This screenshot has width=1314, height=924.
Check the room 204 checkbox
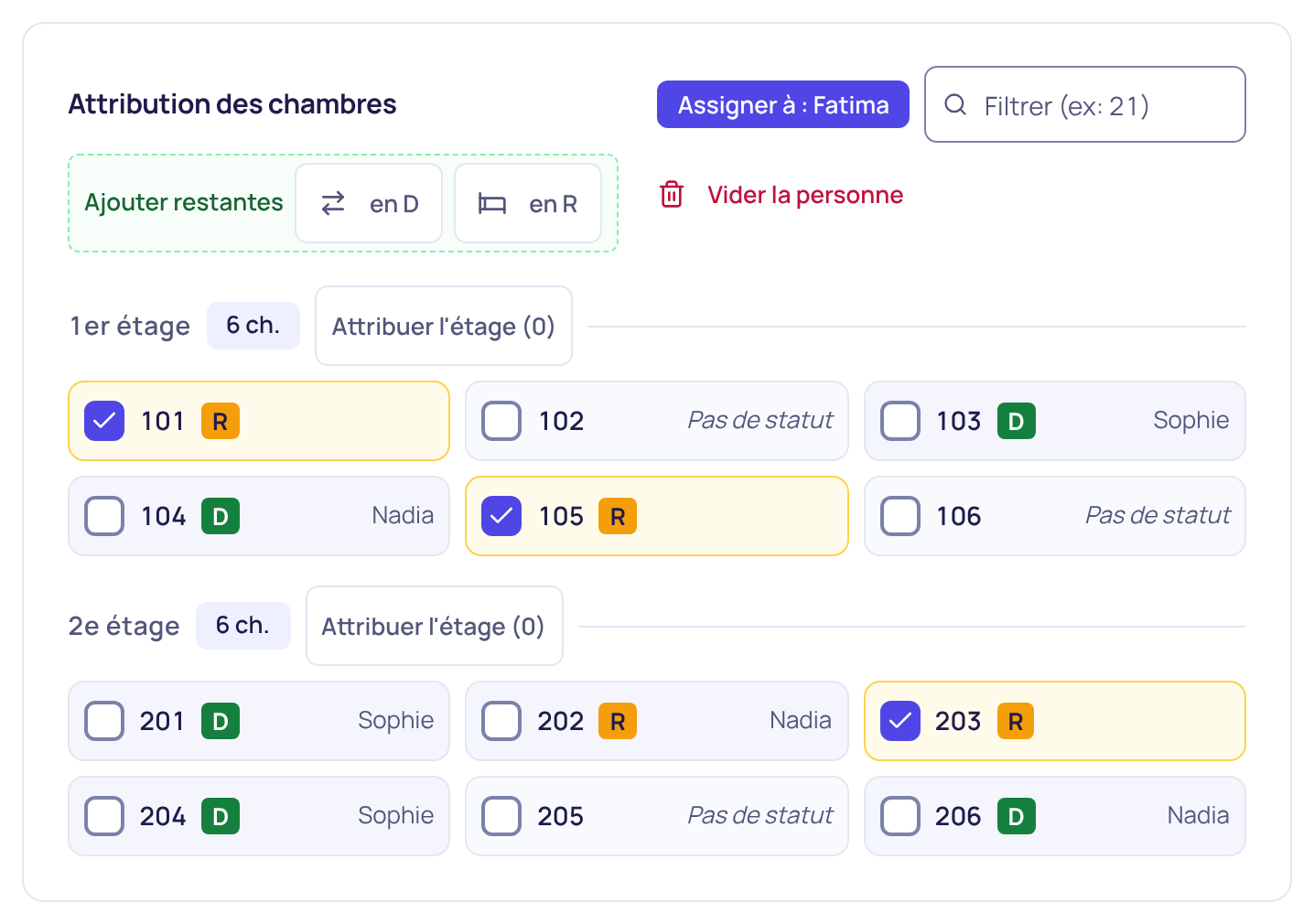(104, 816)
